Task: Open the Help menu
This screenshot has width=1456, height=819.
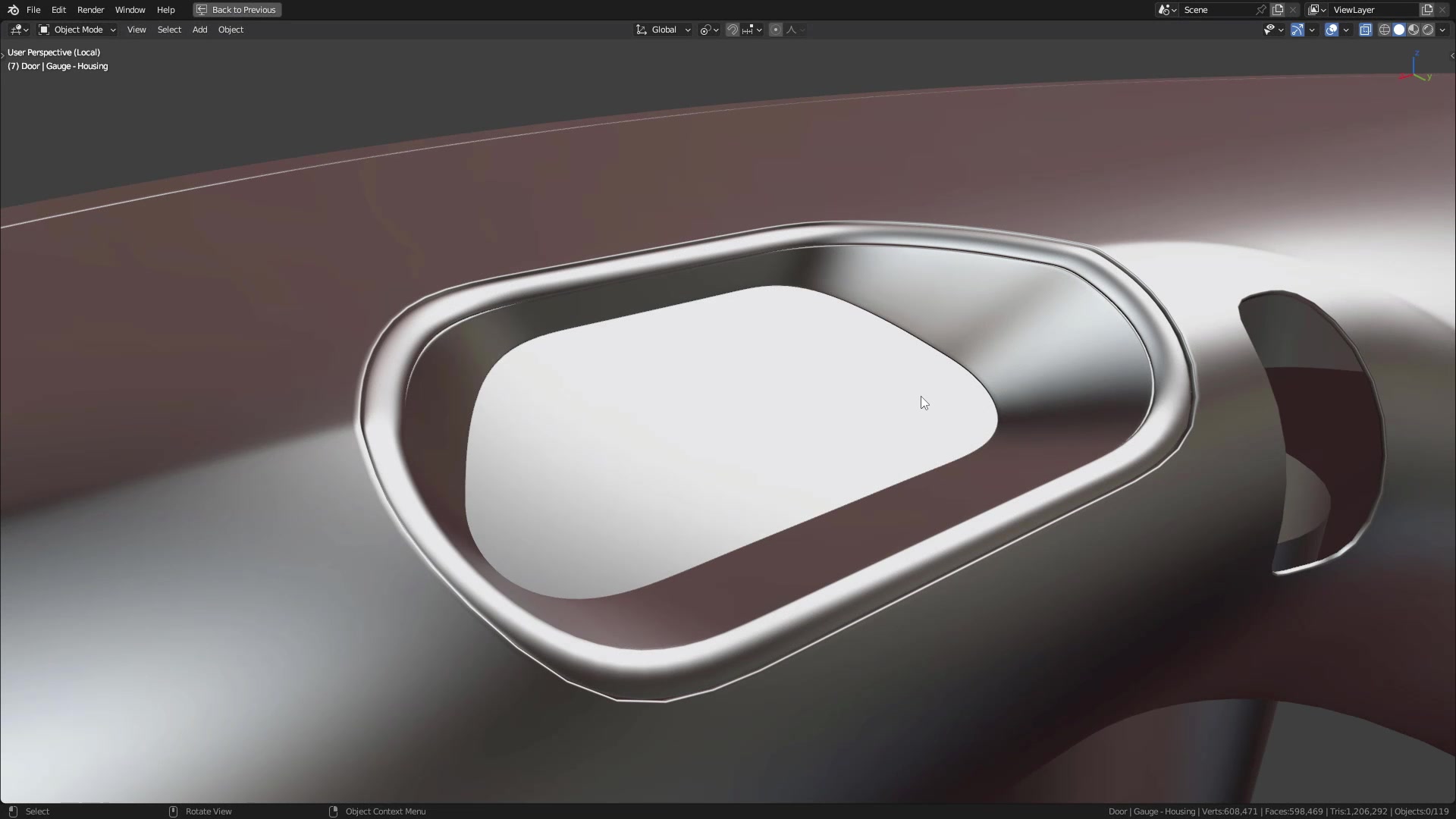Action: tap(165, 10)
